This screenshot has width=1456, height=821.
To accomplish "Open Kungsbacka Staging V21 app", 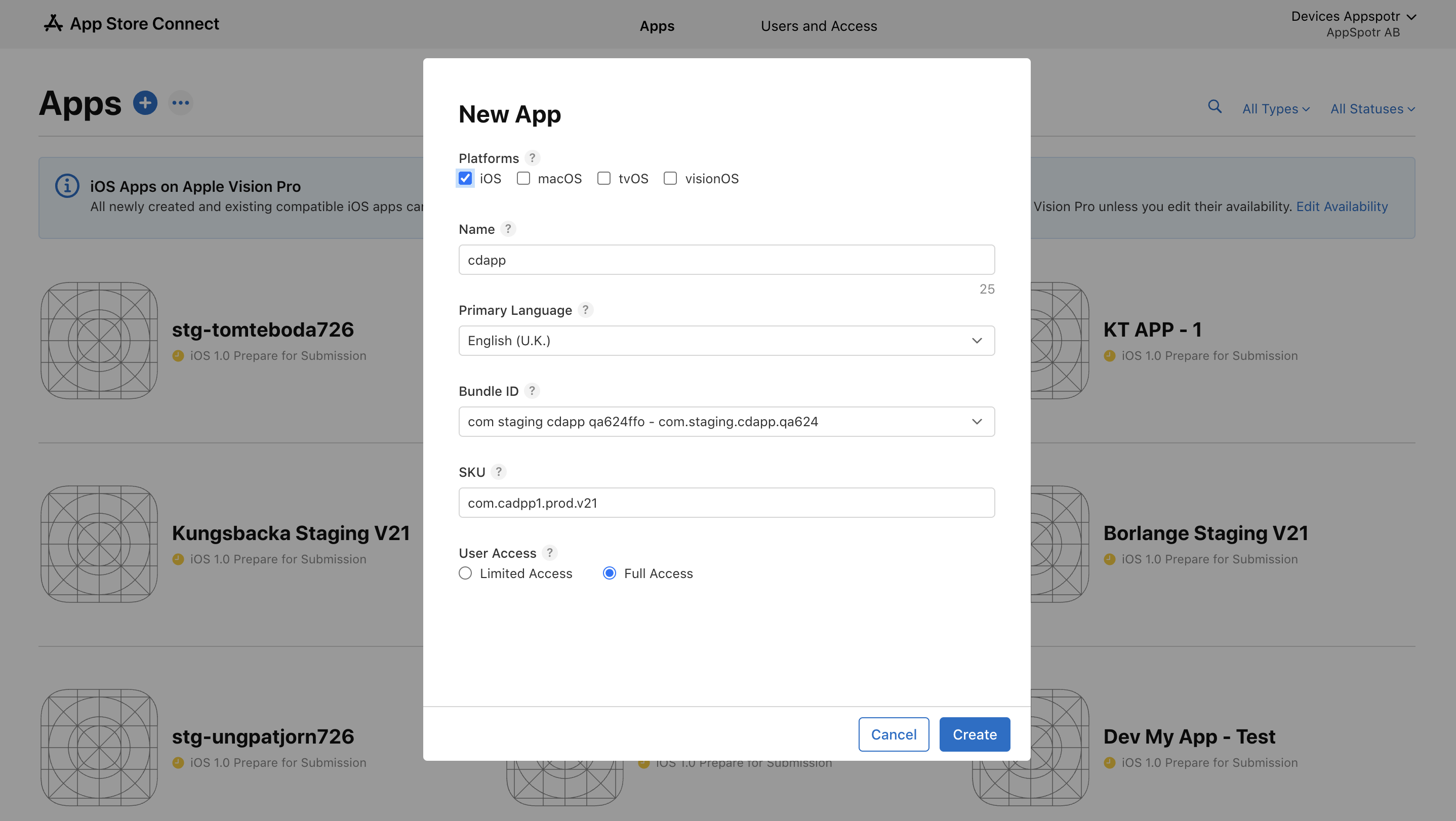I will (291, 533).
